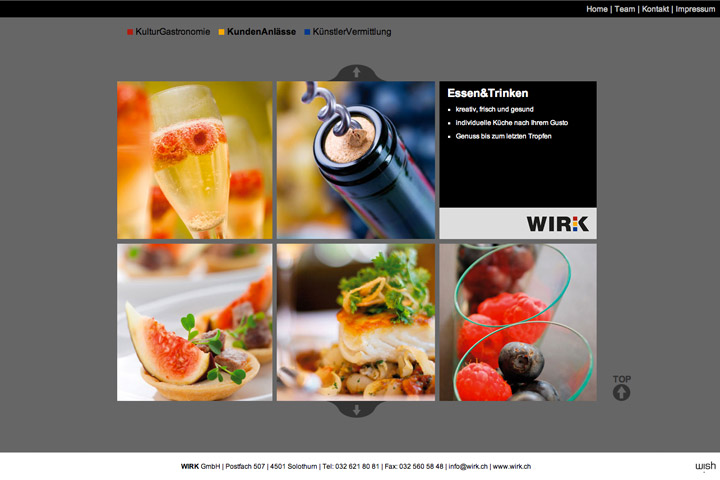The height and width of the screenshot is (480, 720).
Task: Open the raspberries in glass photo
Action: point(518,322)
